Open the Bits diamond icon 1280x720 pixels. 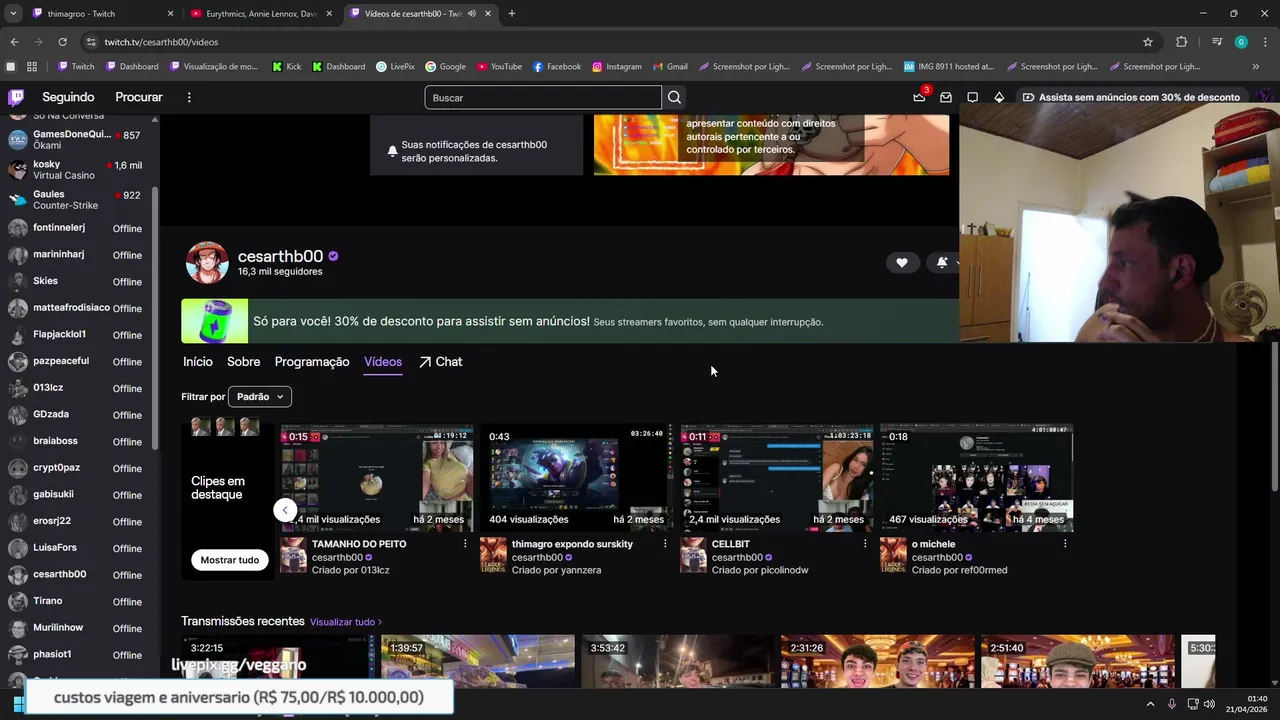point(999,97)
